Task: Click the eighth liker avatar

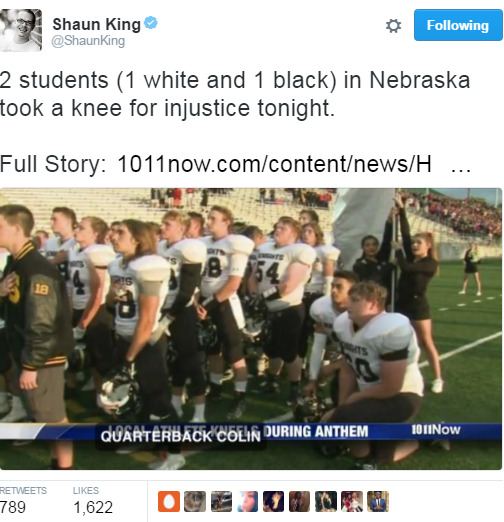Action: point(352,501)
